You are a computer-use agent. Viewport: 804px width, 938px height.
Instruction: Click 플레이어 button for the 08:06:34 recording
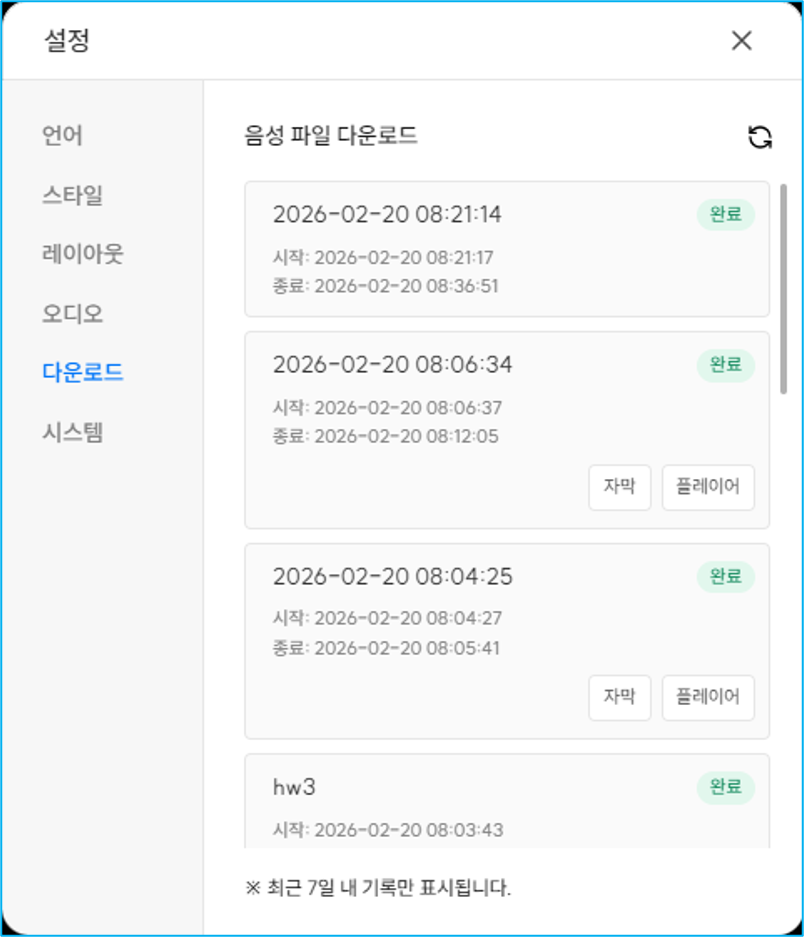(707, 487)
